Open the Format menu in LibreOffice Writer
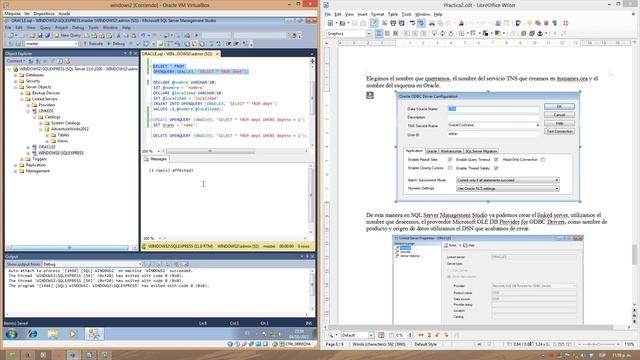640x360 pixels. click(377, 14)
